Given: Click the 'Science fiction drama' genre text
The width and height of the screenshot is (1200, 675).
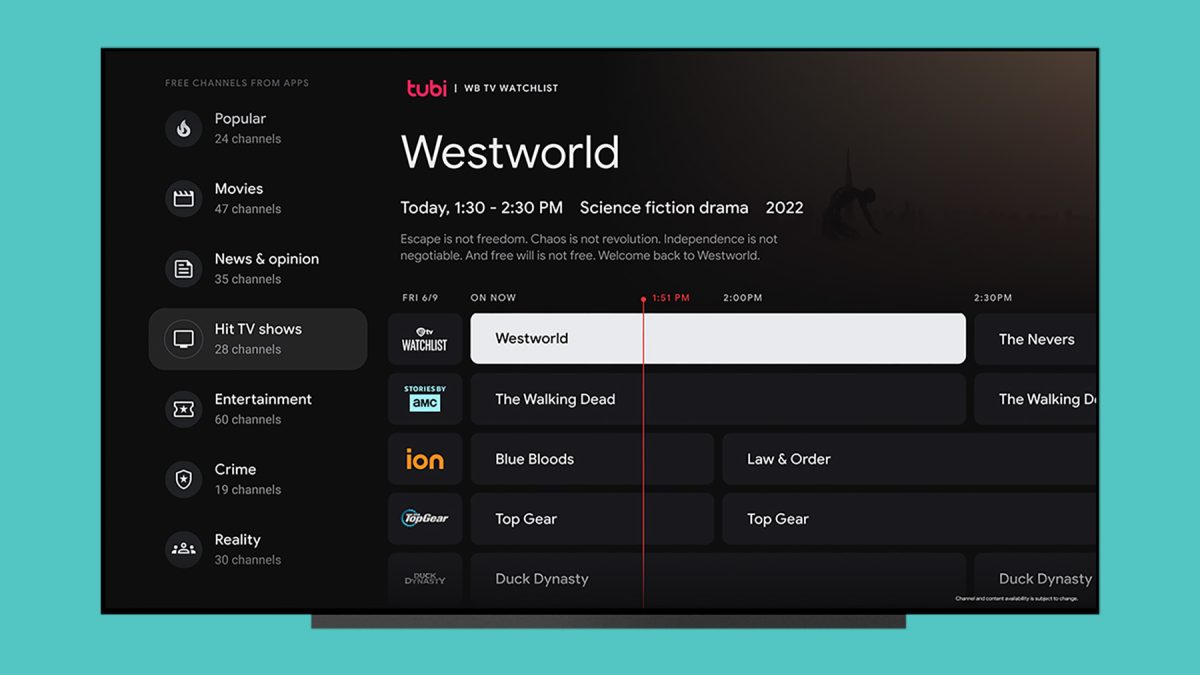Looking at the screenshot, I should (x=664, y=208).
